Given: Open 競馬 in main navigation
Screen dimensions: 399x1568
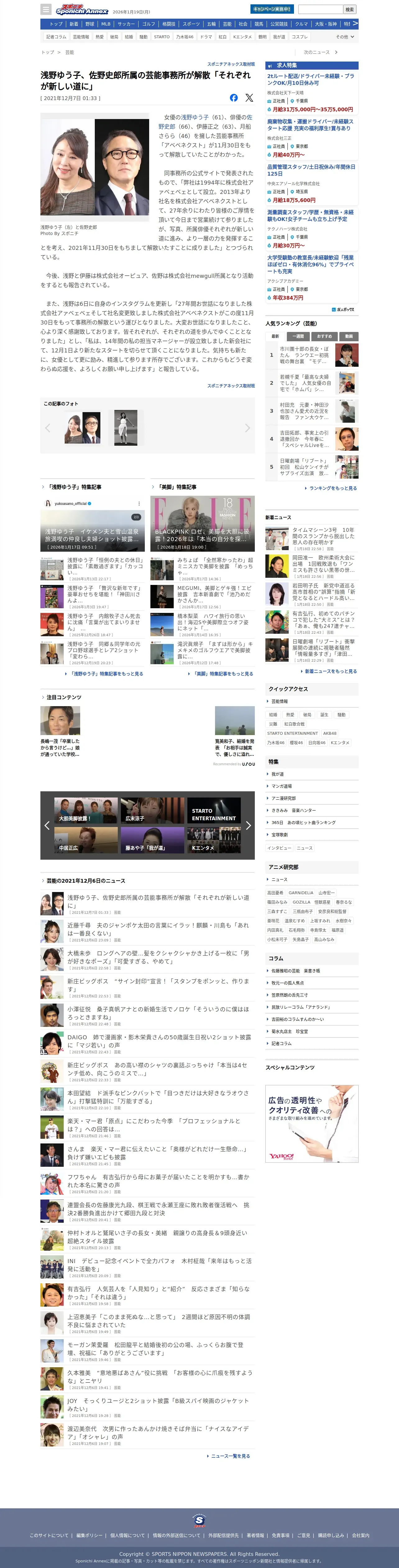Looking at the screenshot, I should click(259, 24).
